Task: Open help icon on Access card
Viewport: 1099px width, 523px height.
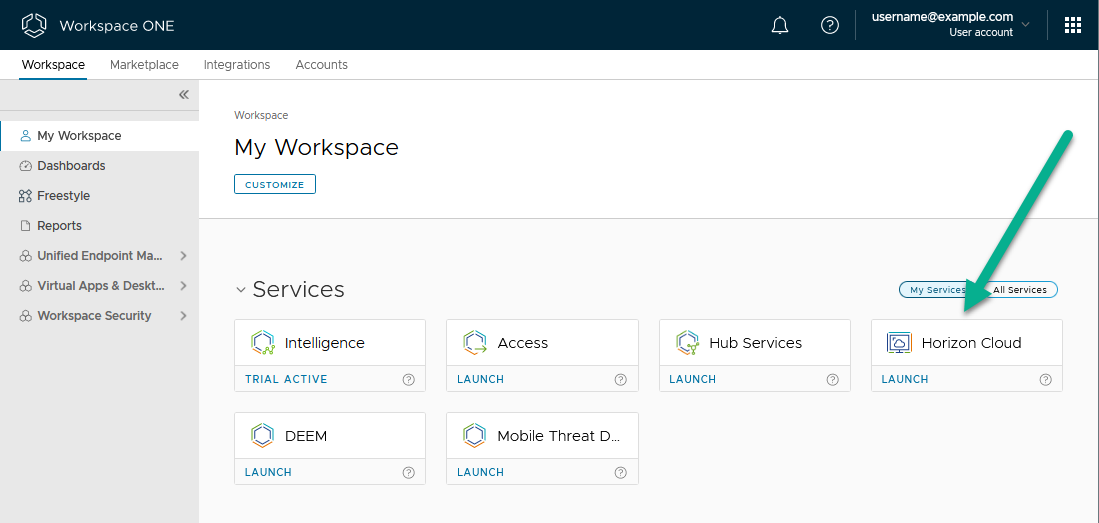Action: pyautogui.click(x=620, y=379)
